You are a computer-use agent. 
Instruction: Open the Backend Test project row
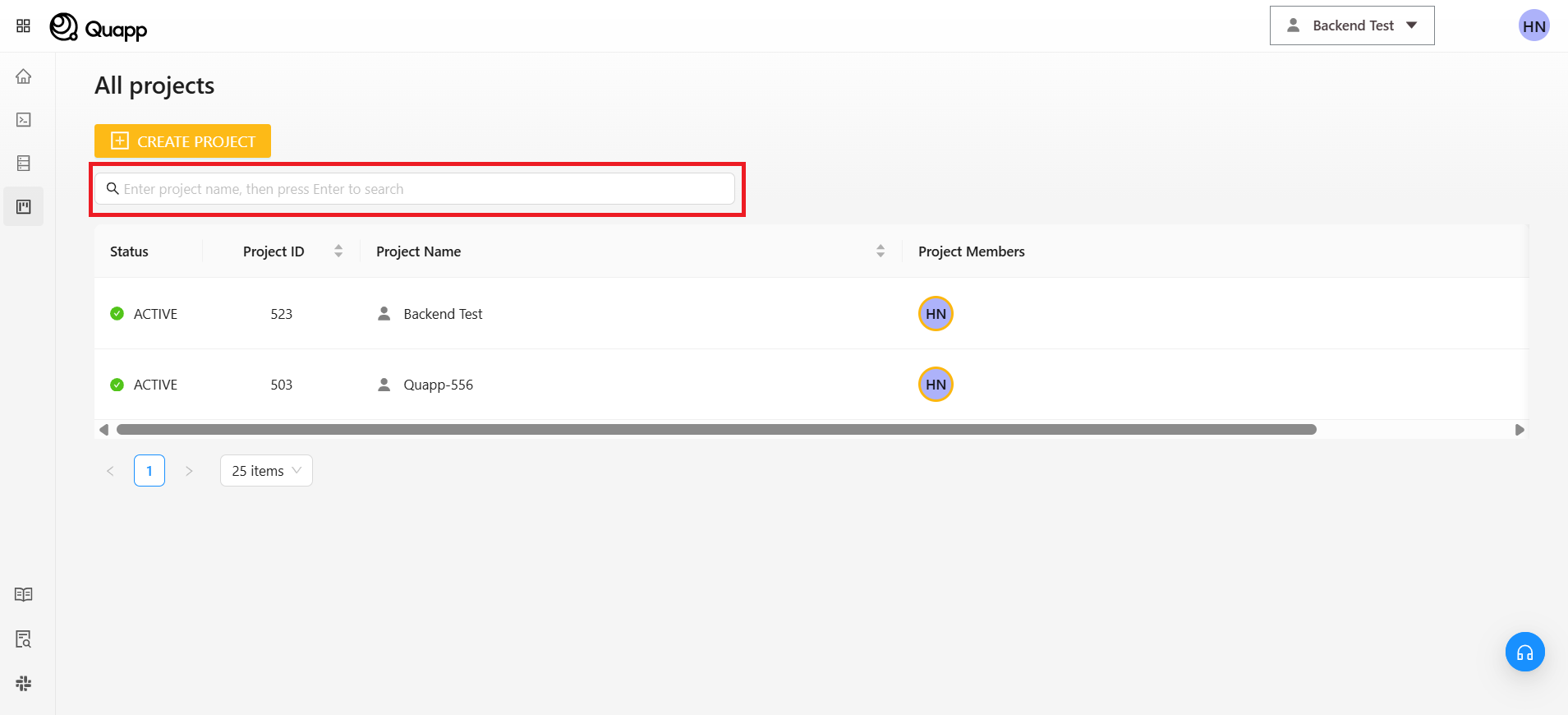point(443,314)
